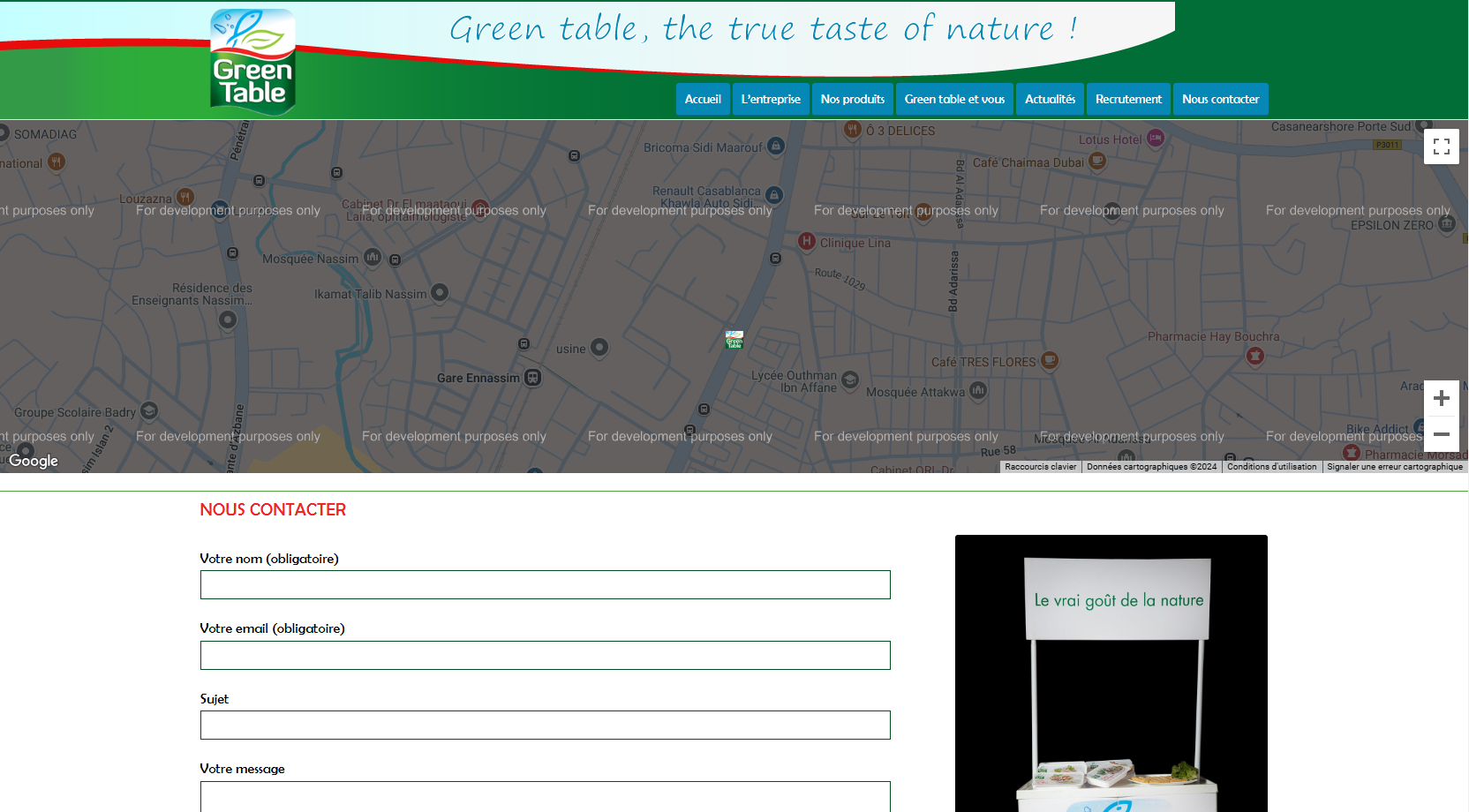This screenshot has height=812, width=1469.
Task: Click the Clinique Lina hospital marker
Action: 806,242
